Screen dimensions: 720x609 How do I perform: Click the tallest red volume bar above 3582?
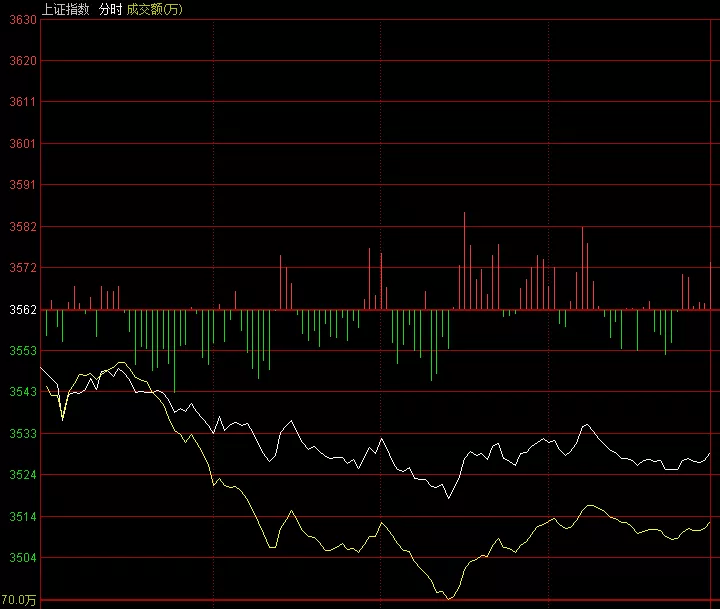tap(464, 260)
